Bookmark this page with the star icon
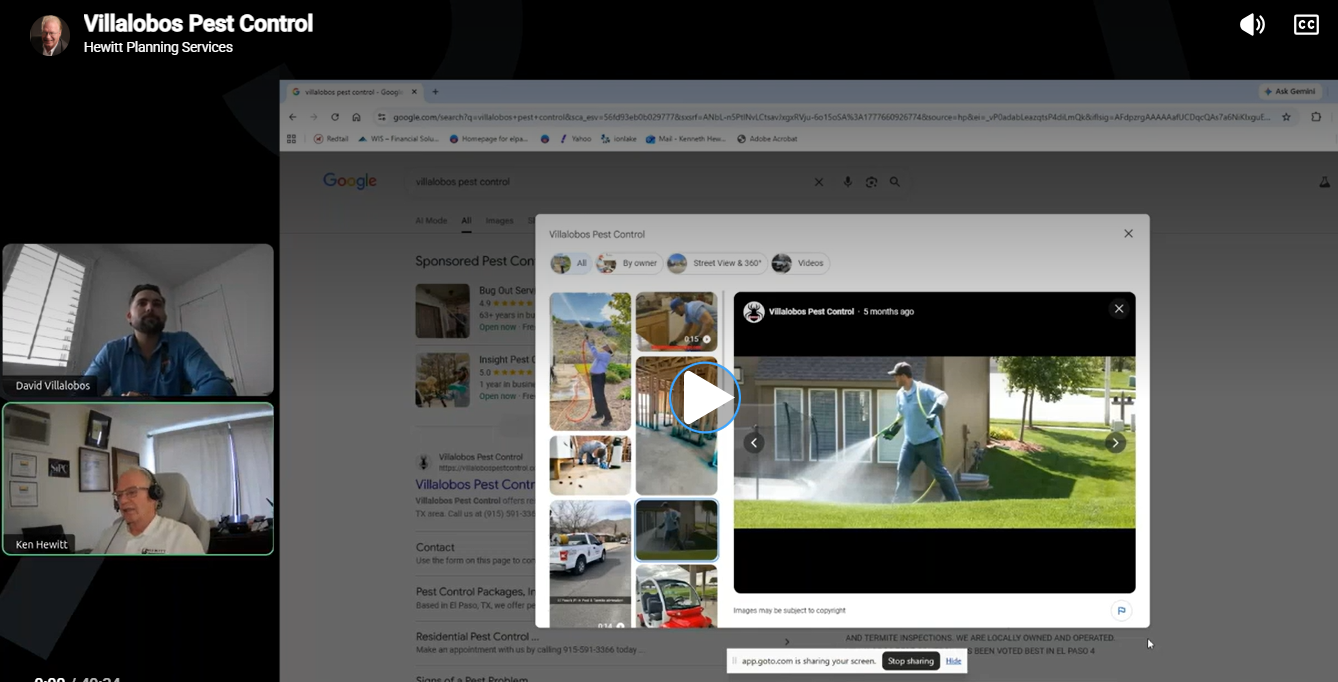The image size is (1338, 682). (1287, 116)
